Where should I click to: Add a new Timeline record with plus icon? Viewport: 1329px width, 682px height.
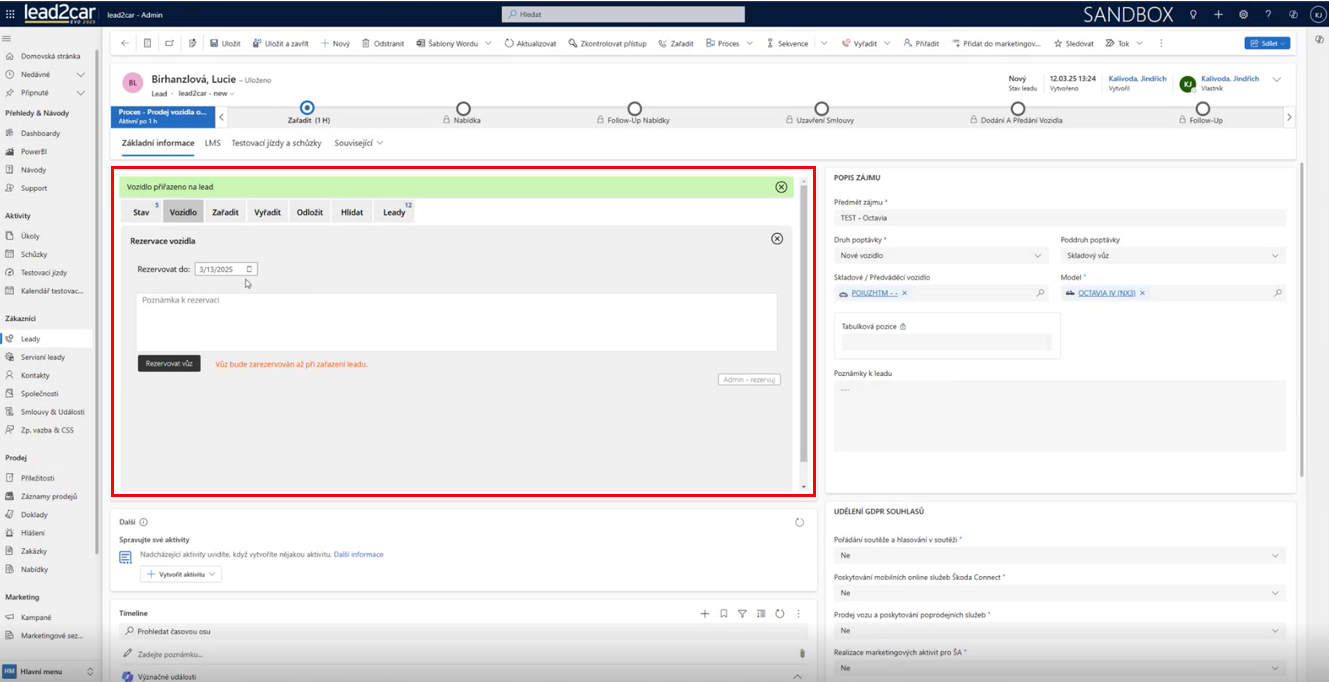click(x=705, y=614)
